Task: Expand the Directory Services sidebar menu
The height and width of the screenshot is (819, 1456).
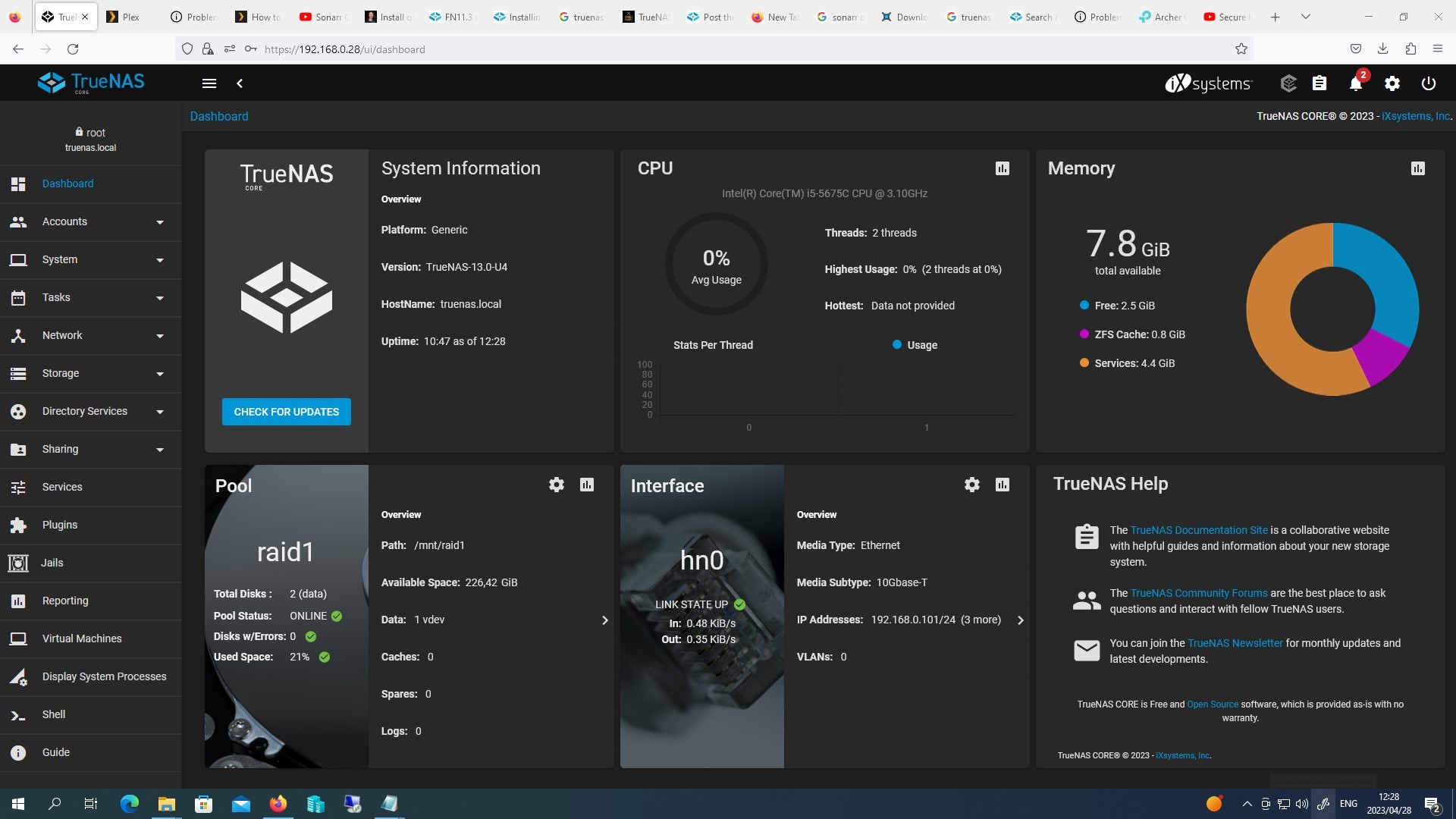Action: pos(91,411)
